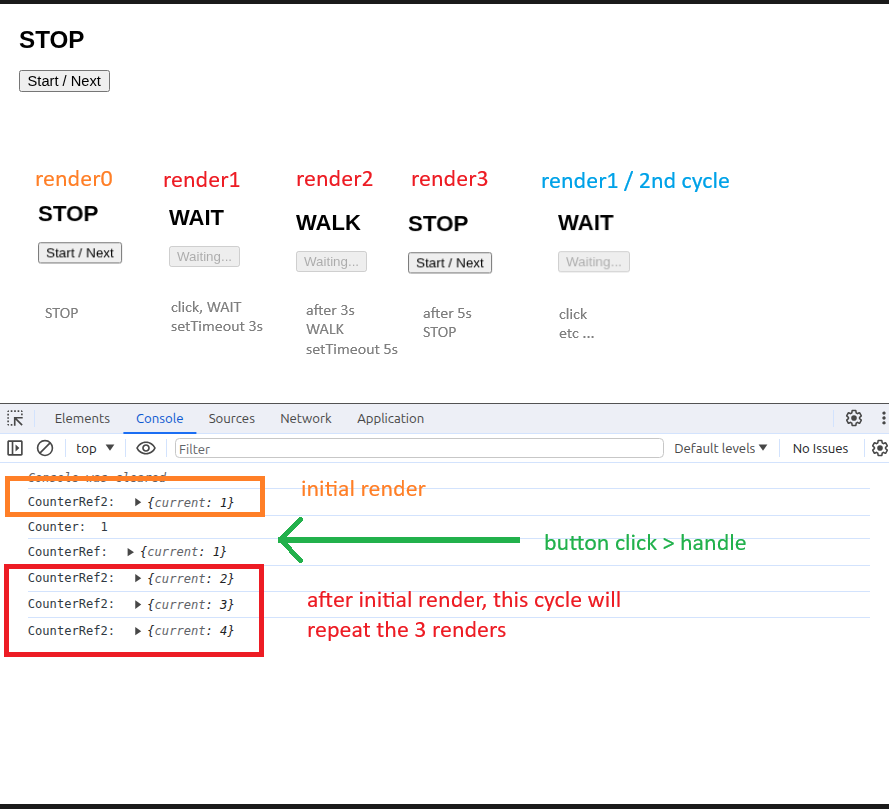Clear the console with the circle-slash icon

(x=45, y=448)
